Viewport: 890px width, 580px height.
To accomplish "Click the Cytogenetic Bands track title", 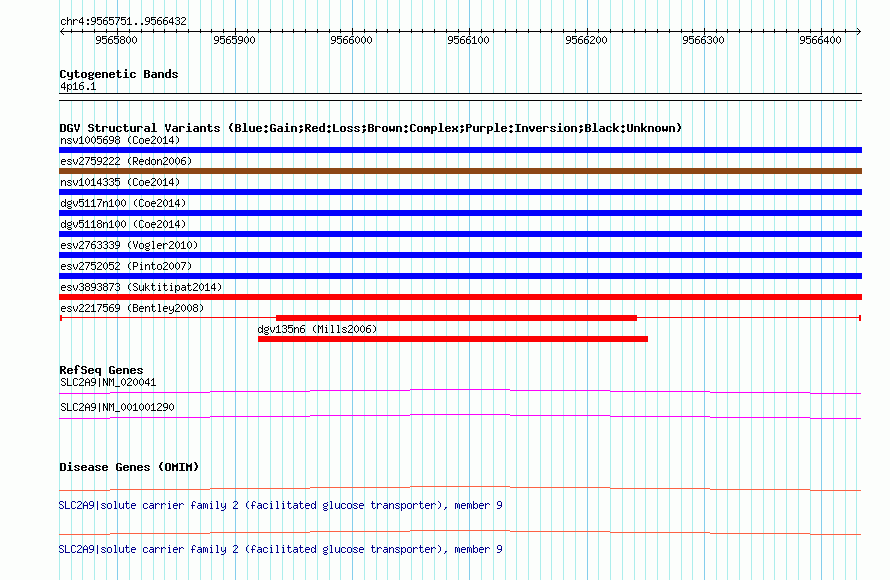I will (x=119, y=74).
